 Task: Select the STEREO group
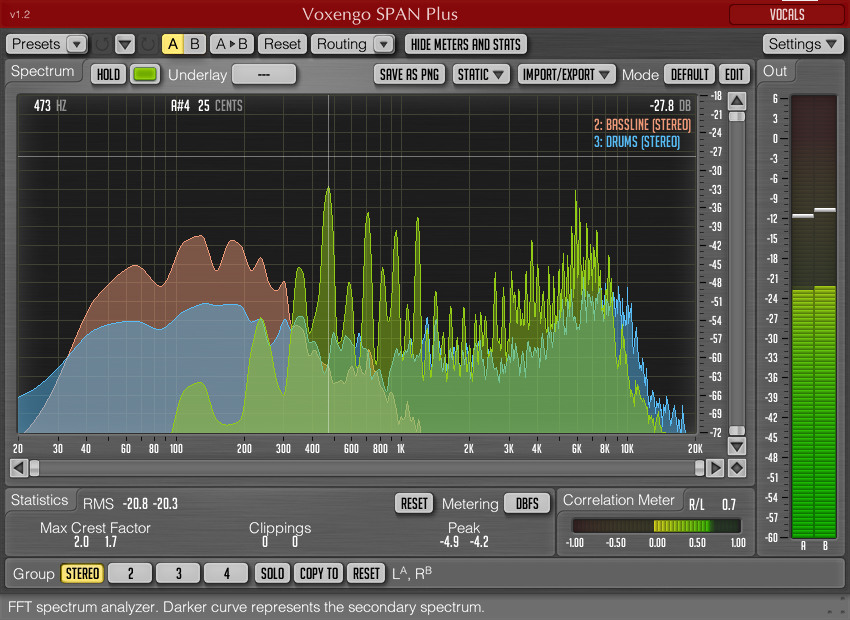(x=82, y=573)
